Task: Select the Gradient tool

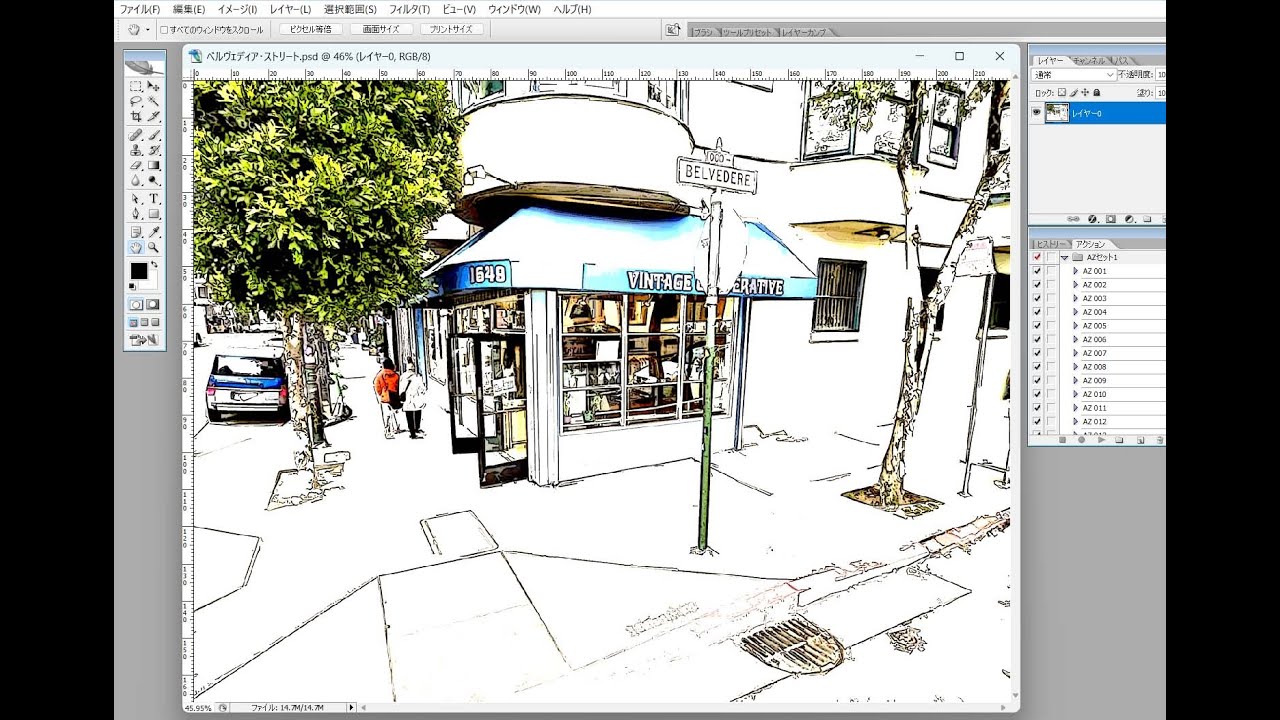Action: [x=154, y=165]
